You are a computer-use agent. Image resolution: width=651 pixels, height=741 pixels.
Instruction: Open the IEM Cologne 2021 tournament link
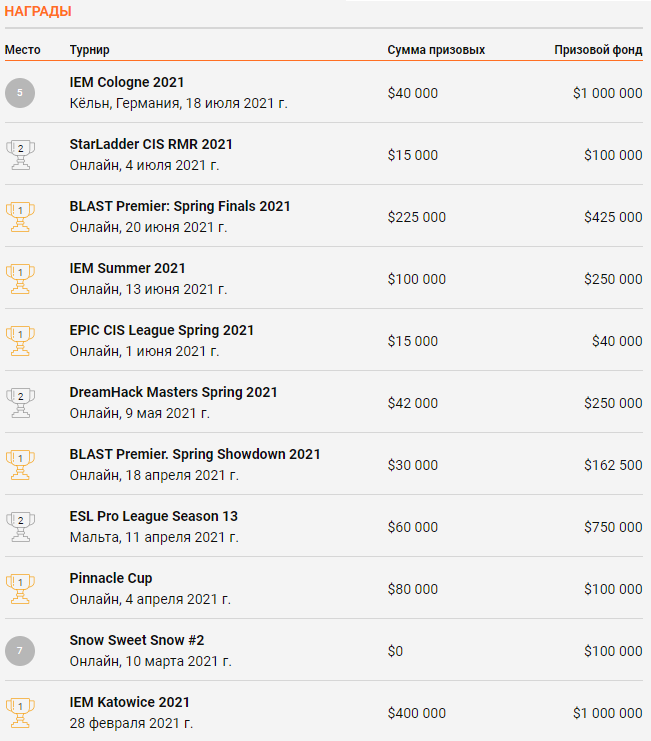coord(127,82)
